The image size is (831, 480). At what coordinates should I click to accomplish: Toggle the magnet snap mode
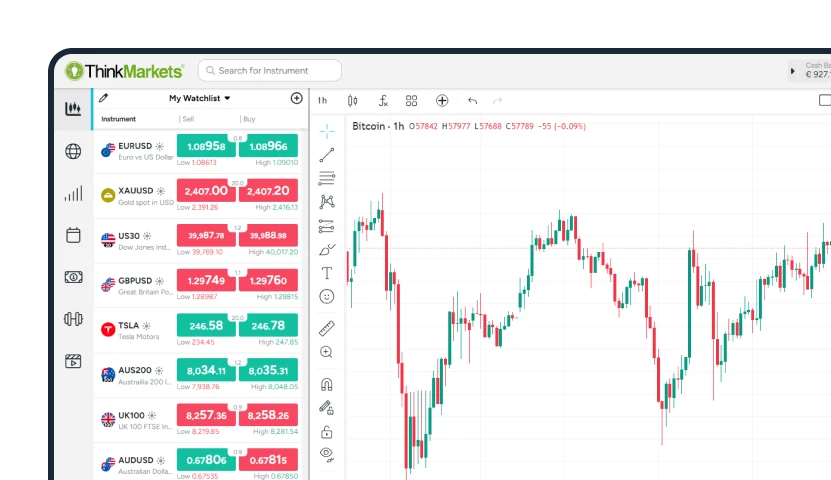click(x=326, y=384)
